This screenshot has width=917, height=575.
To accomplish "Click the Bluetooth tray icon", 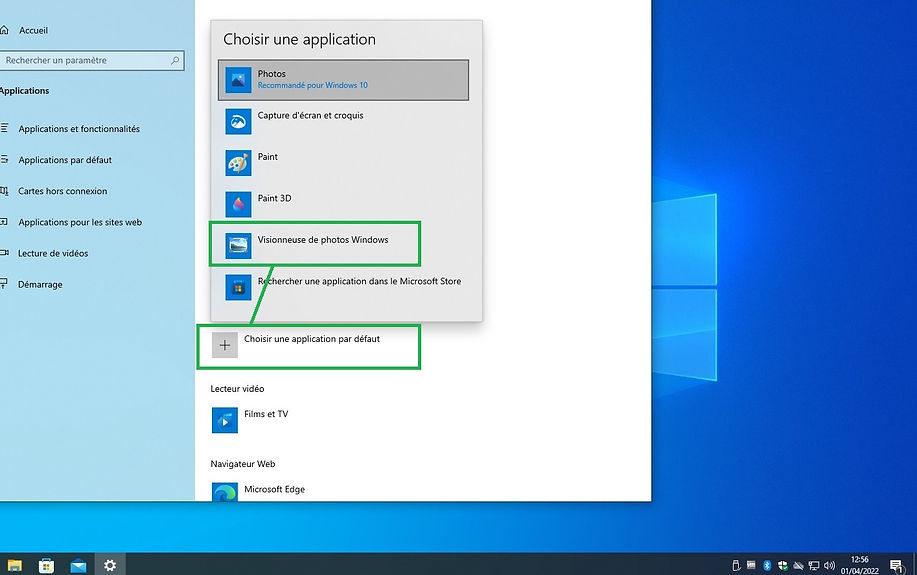I will click(767, 565).
